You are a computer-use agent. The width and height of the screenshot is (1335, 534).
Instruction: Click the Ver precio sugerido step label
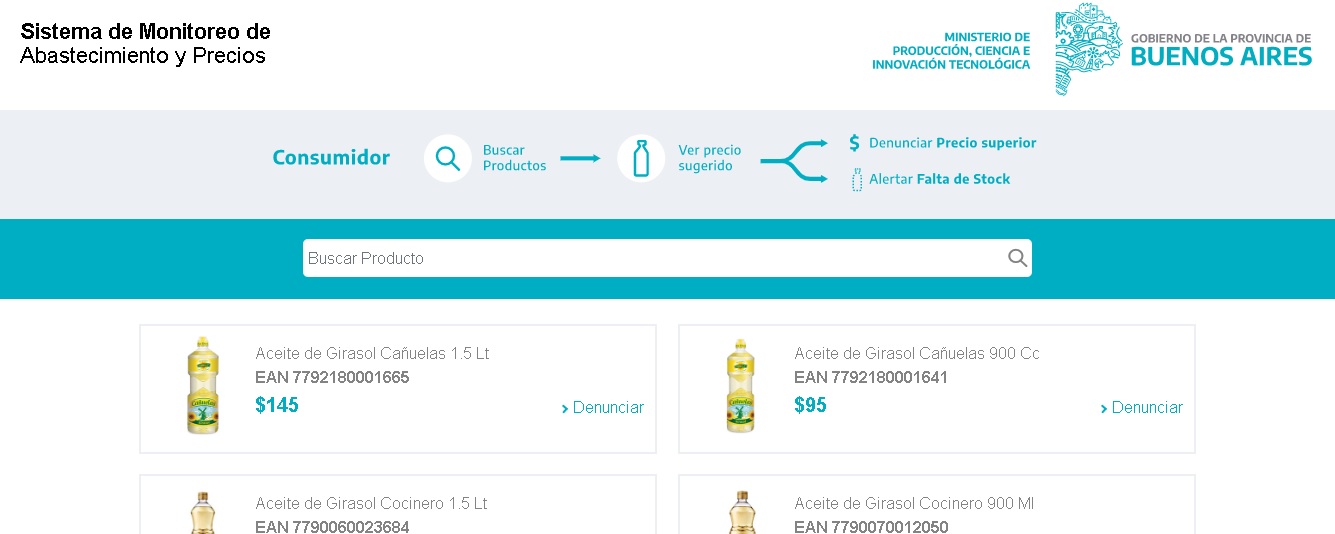coord(709,158)
